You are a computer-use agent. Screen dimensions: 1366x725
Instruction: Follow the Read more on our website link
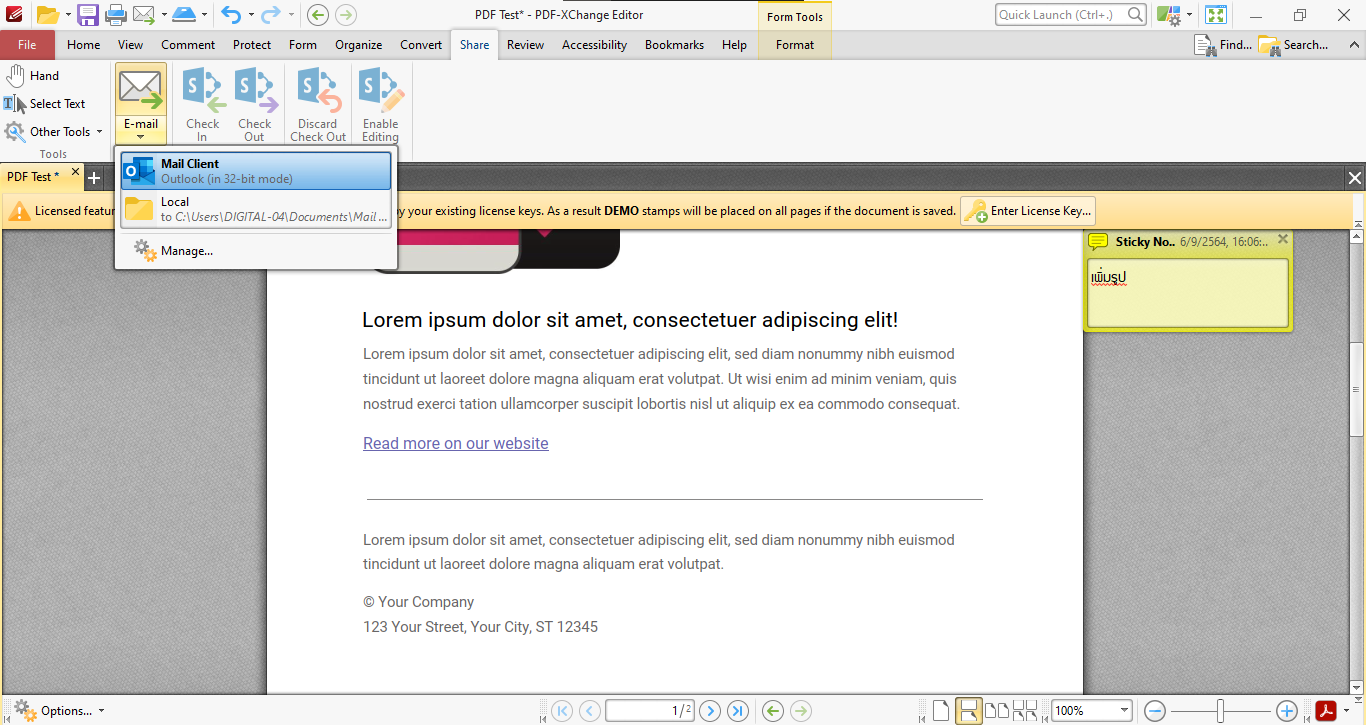point(456,443)
